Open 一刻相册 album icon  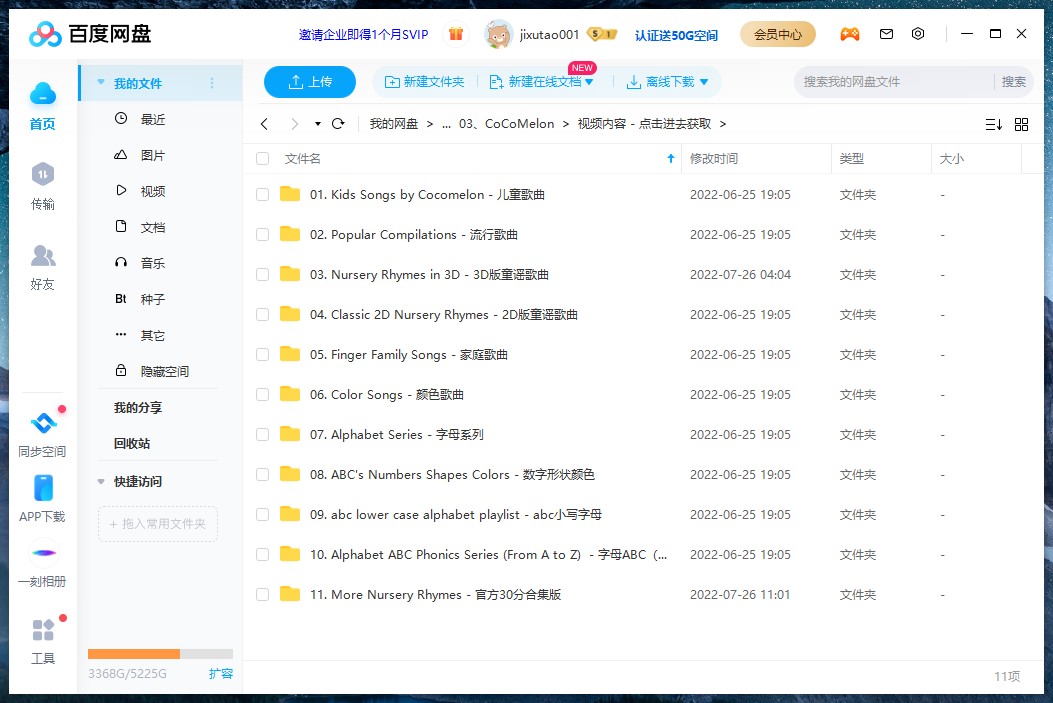point(44,553)
